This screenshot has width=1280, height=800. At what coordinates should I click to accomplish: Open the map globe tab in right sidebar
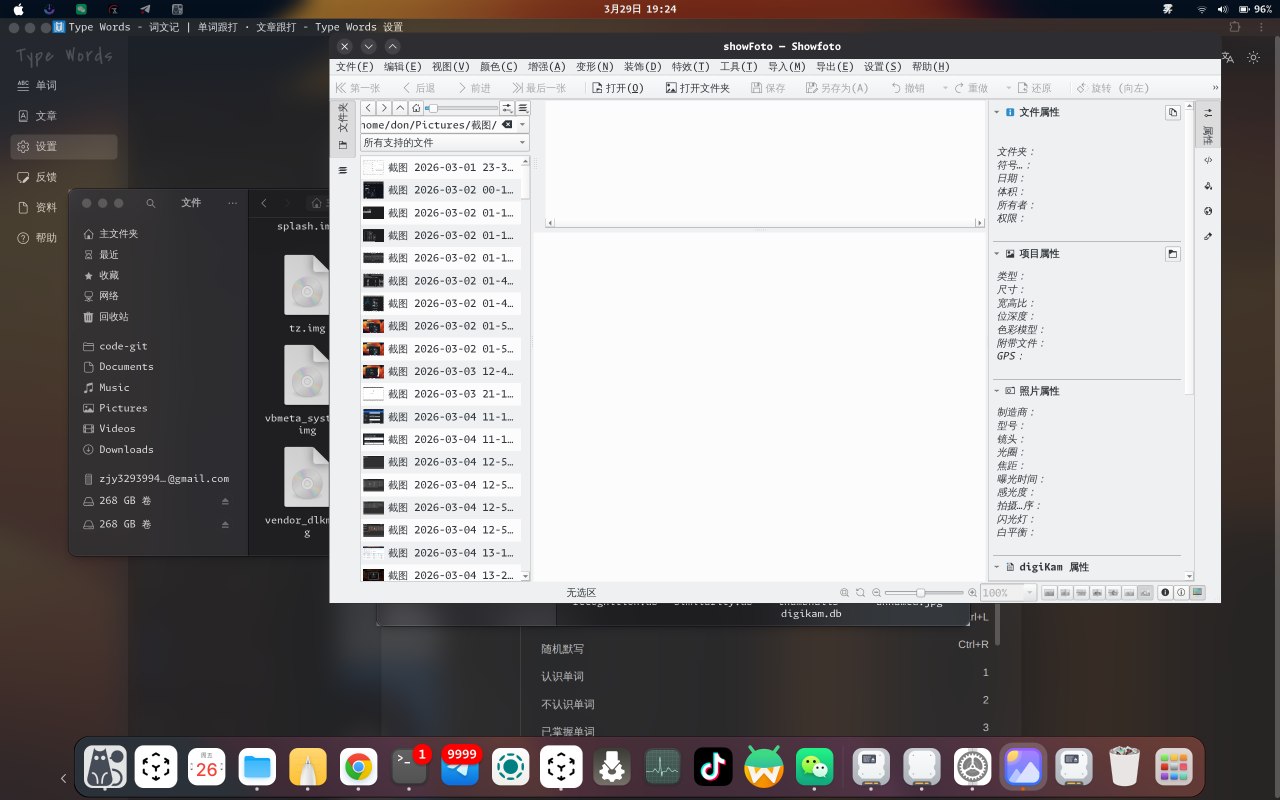(x=1208, y=211)
